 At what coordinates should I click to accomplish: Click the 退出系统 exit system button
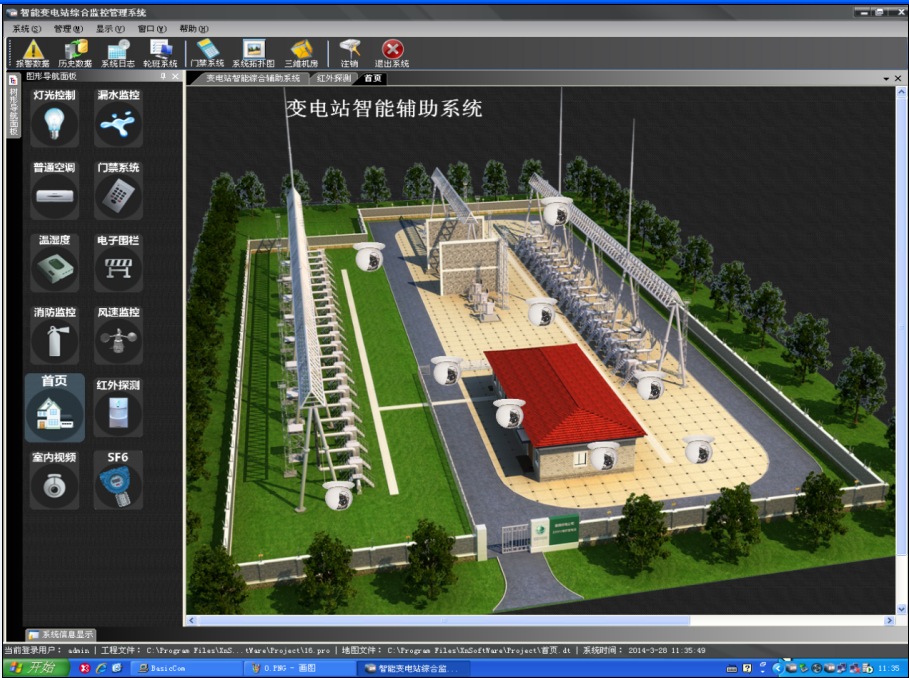[x=392, y=52]
